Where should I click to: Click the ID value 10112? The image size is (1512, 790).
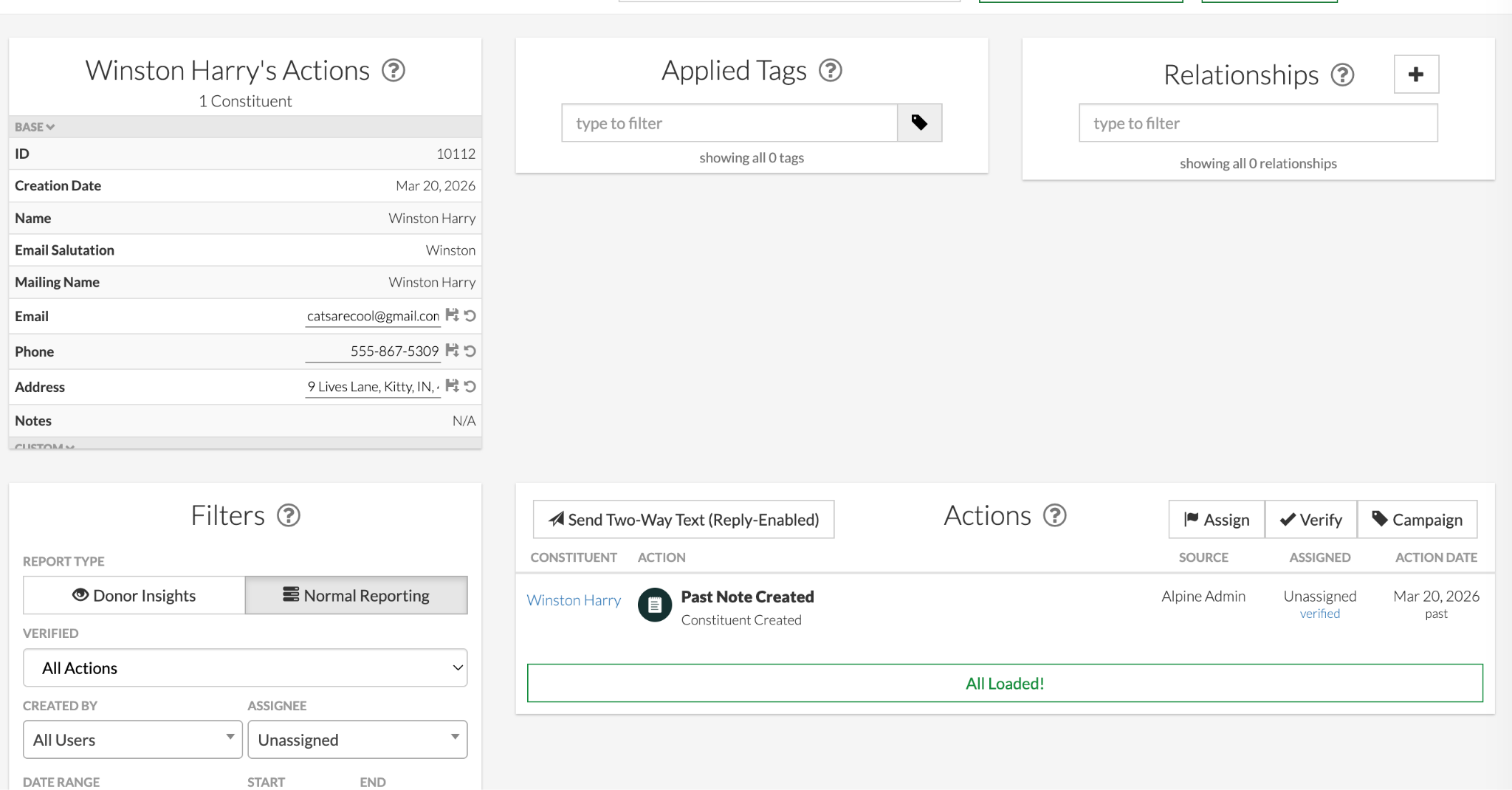click(x=456, y=154)
